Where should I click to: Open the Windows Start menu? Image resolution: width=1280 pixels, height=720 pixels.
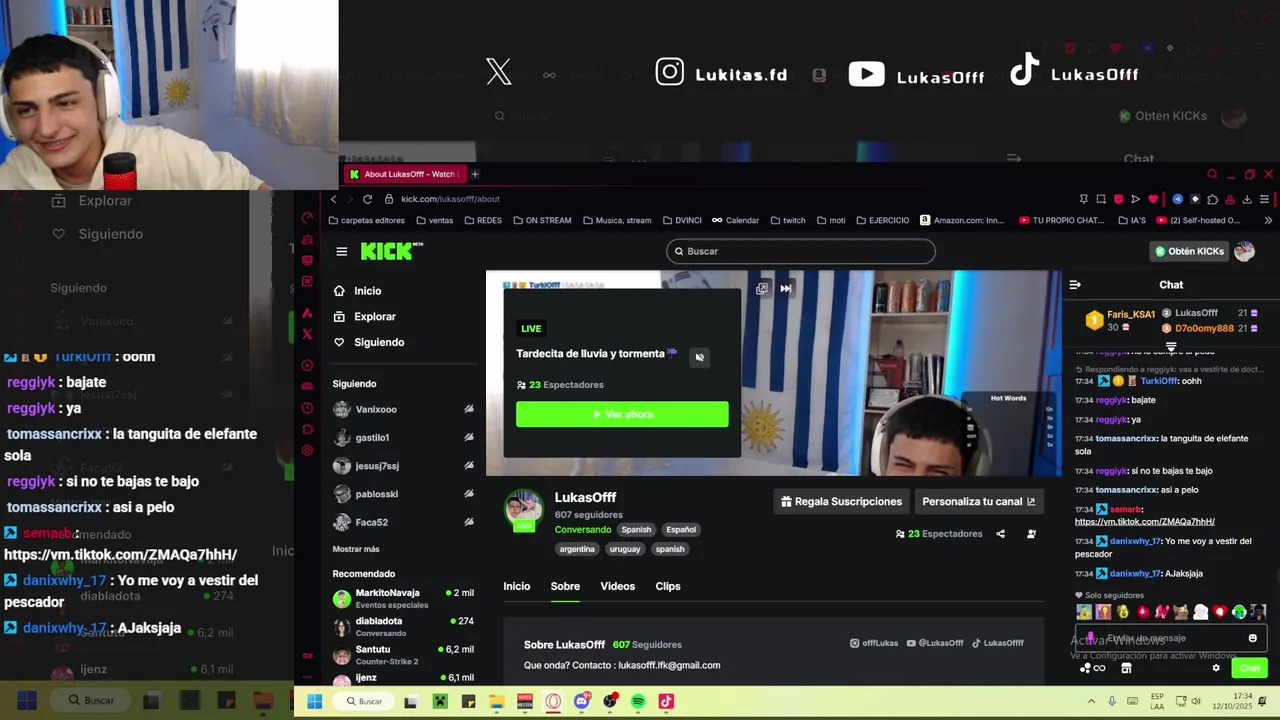point(314,702)
